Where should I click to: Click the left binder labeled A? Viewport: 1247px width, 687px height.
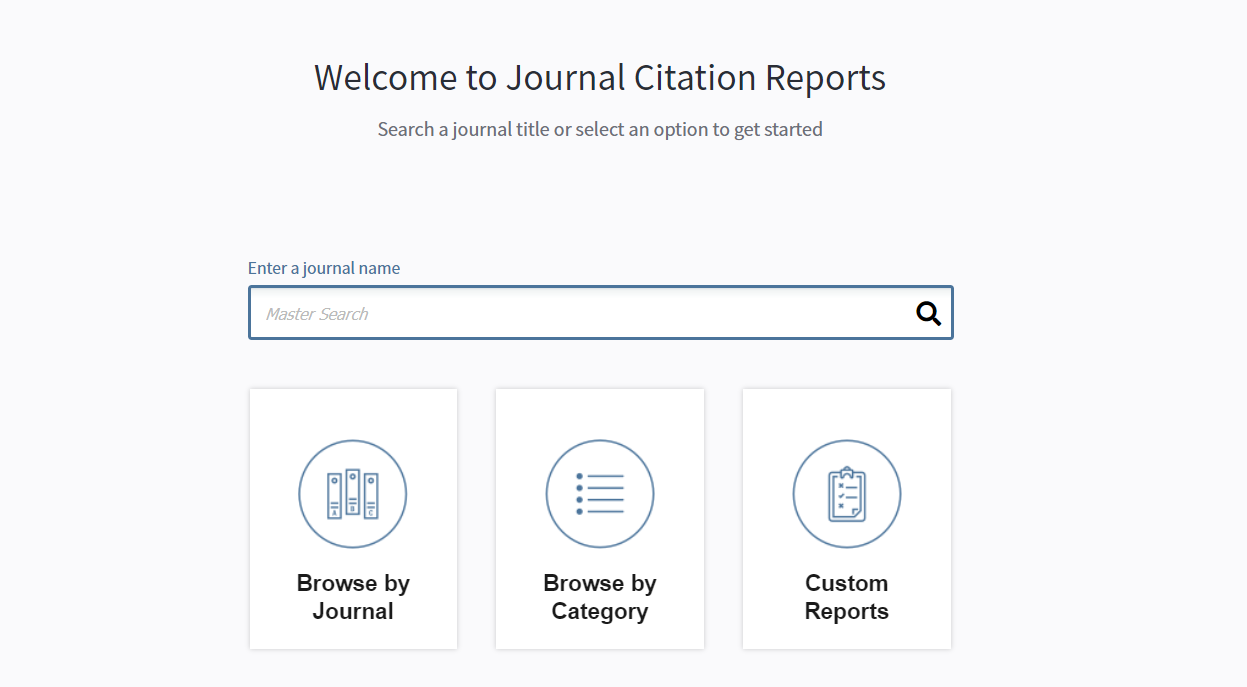click(334, 496)
